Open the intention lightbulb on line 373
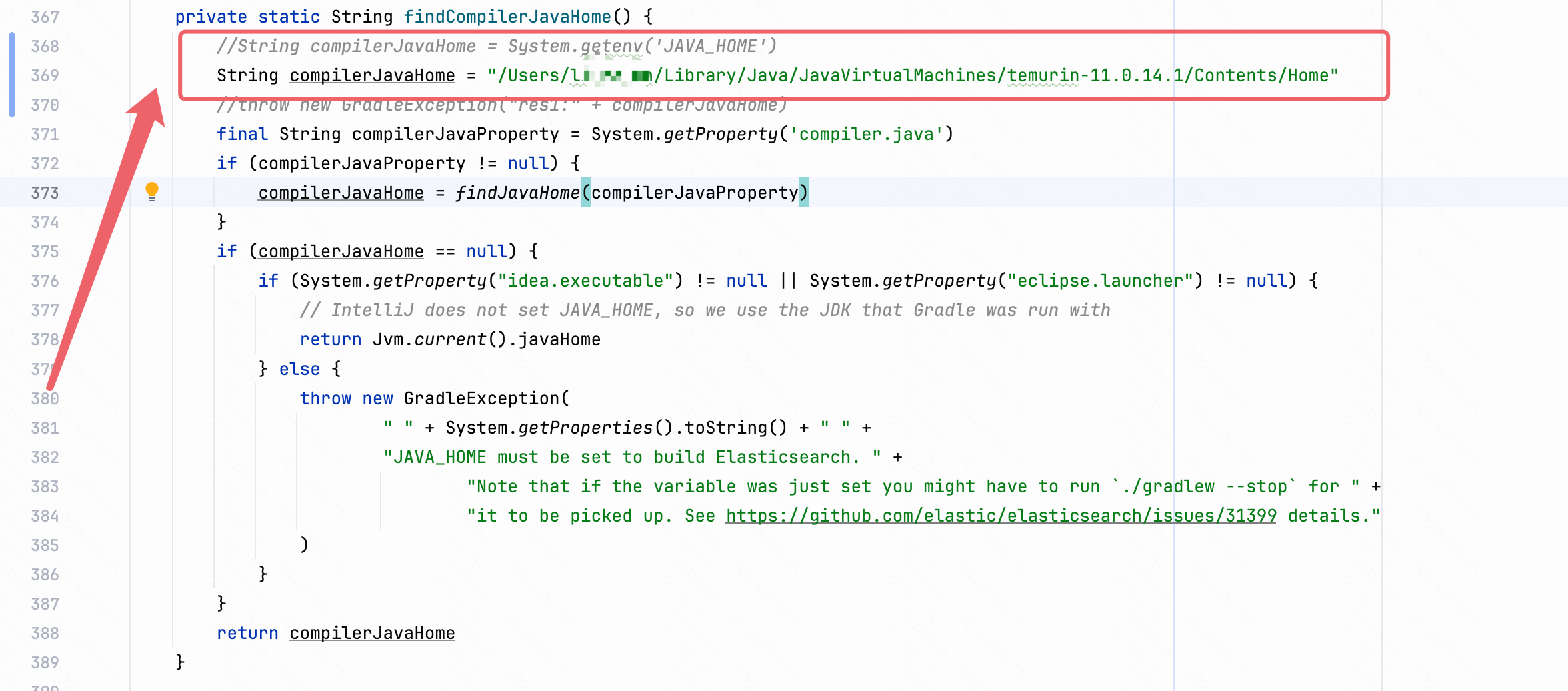The image size is (1568, 691). point(153,192)
